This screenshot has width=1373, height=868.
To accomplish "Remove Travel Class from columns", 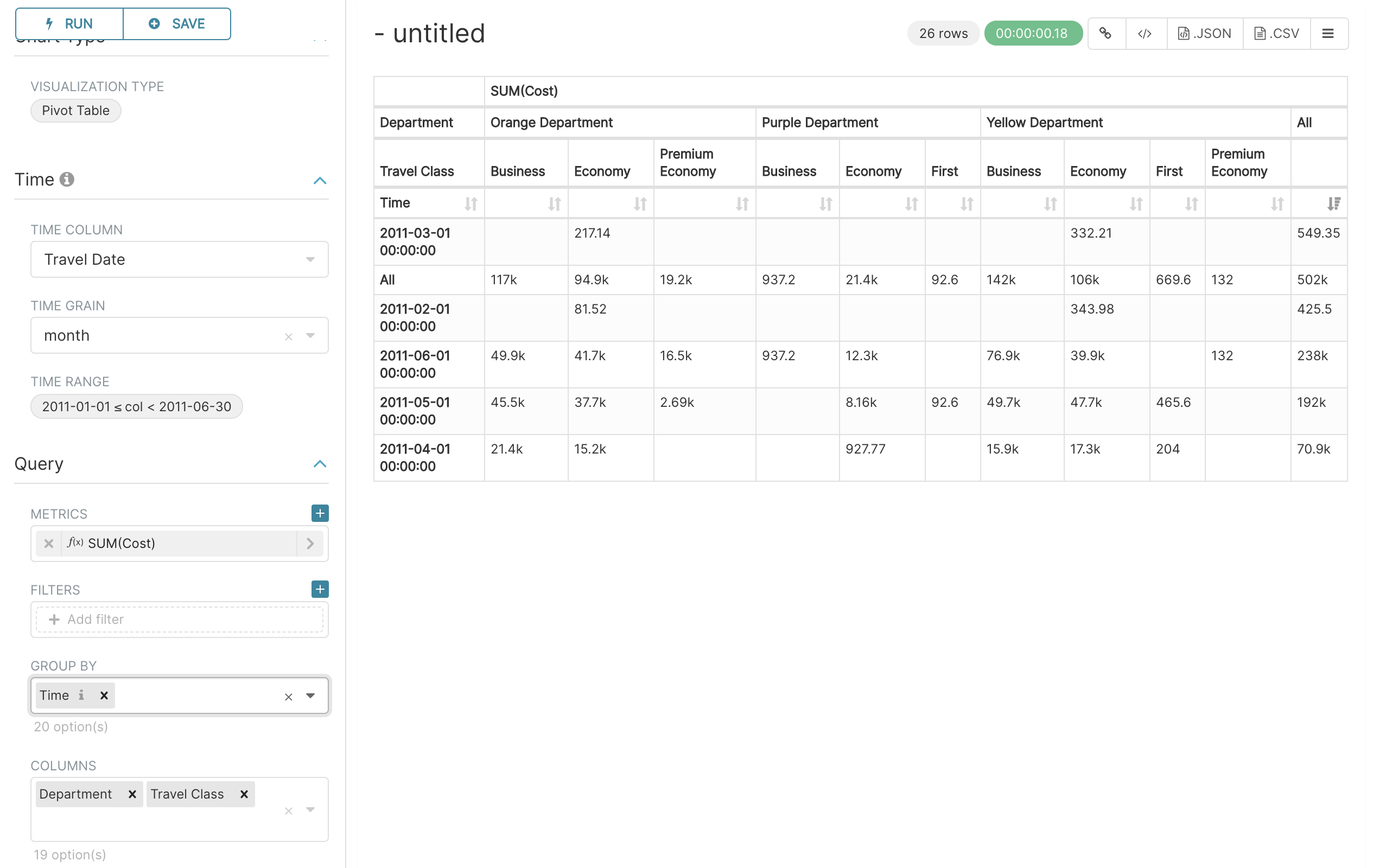I will 244,794.
